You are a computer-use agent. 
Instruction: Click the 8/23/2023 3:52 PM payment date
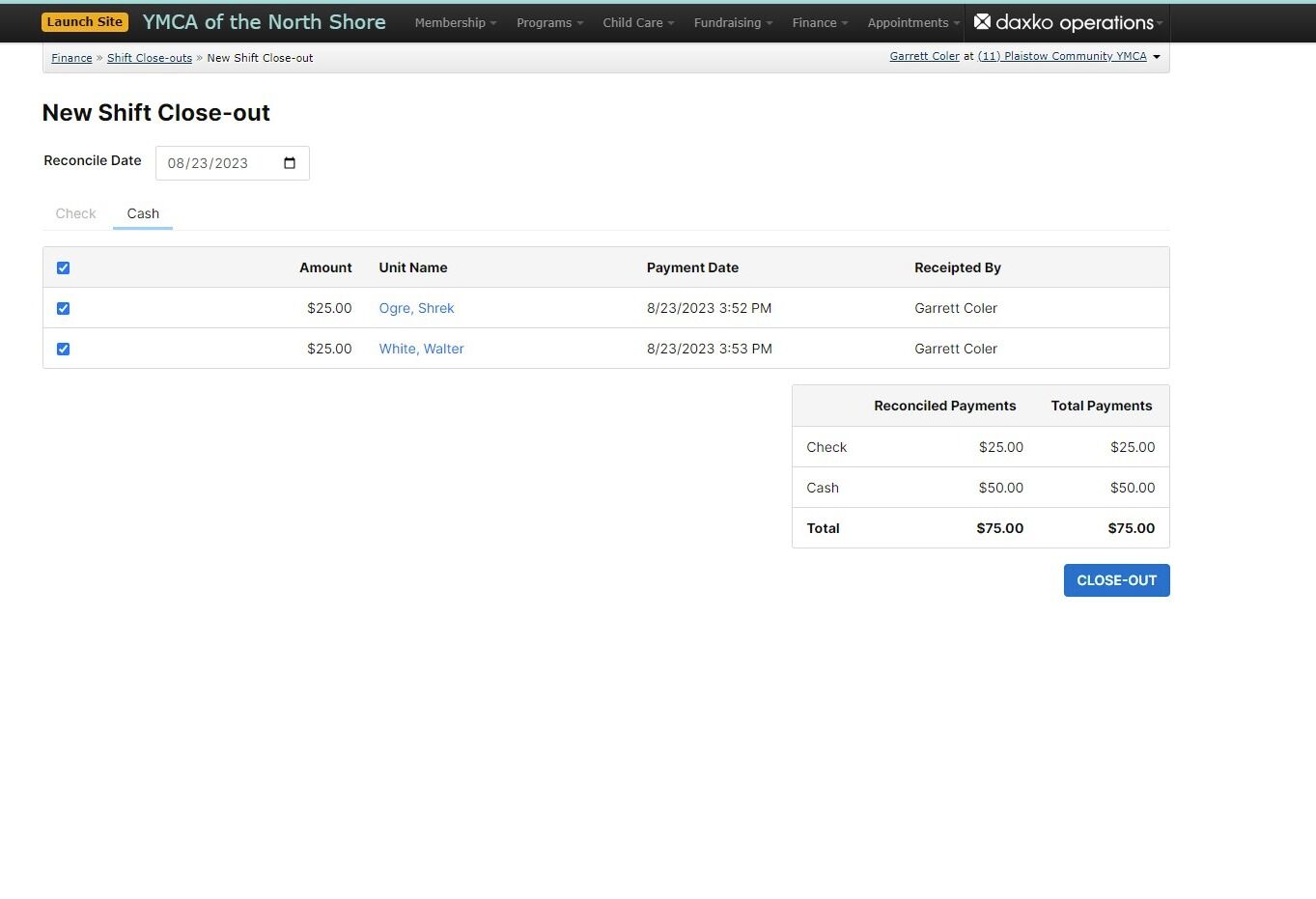pos(710,308)
